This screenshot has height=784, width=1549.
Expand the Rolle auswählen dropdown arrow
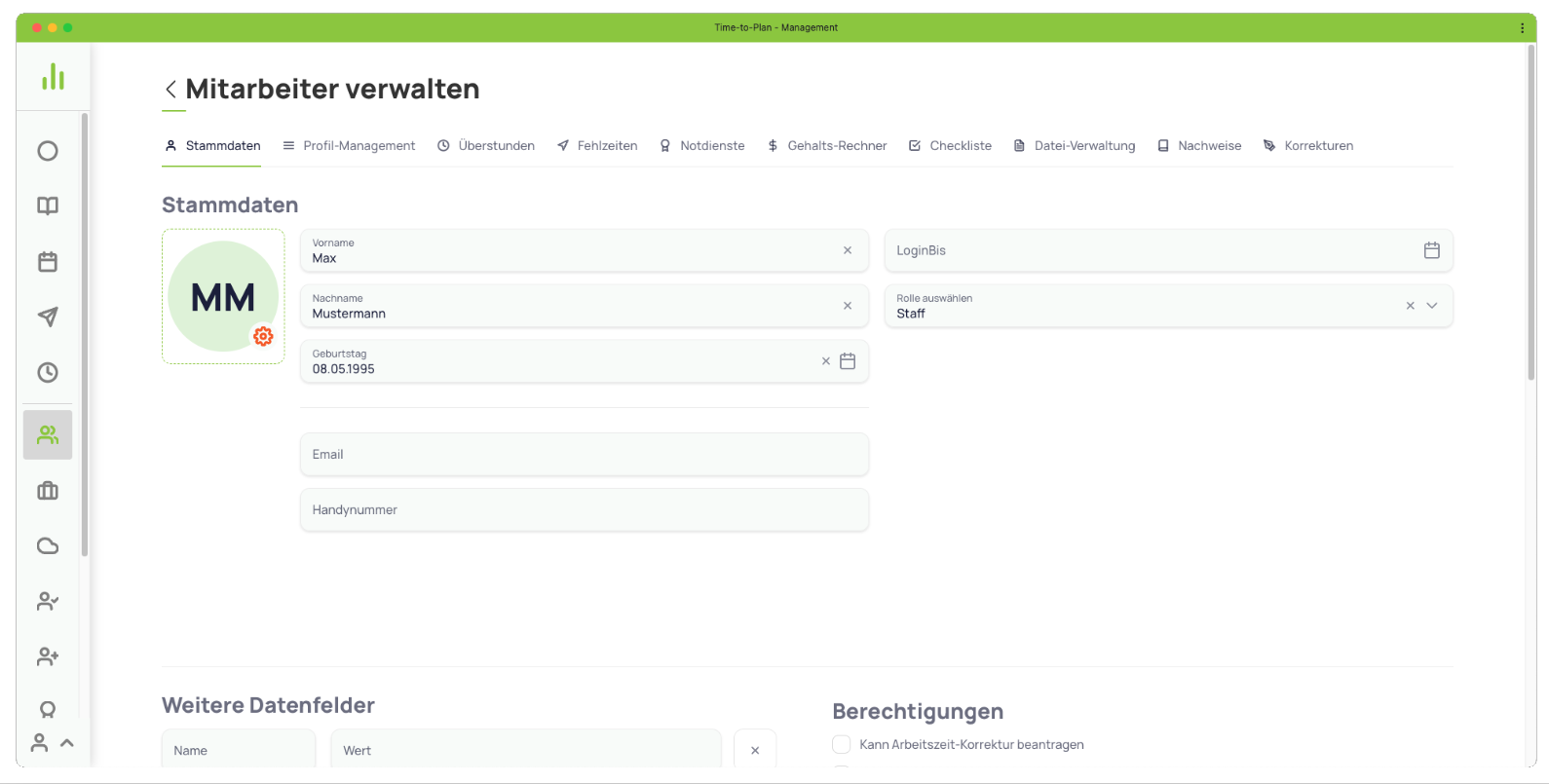point(1432,306)
